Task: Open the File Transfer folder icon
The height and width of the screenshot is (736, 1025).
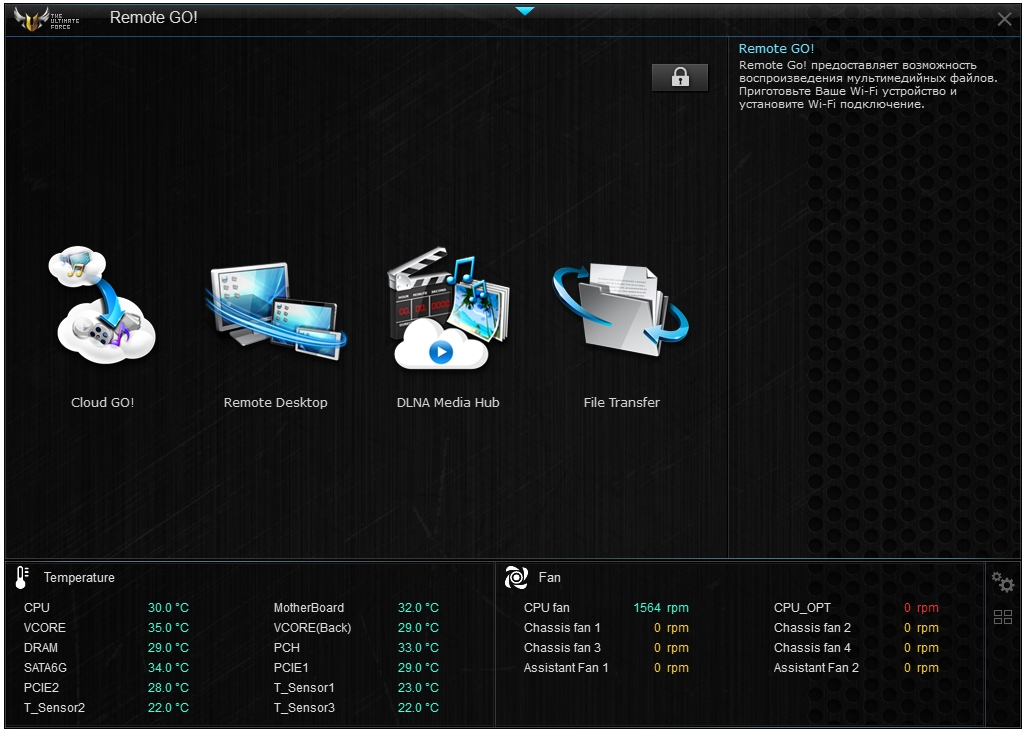Action: 621,310
